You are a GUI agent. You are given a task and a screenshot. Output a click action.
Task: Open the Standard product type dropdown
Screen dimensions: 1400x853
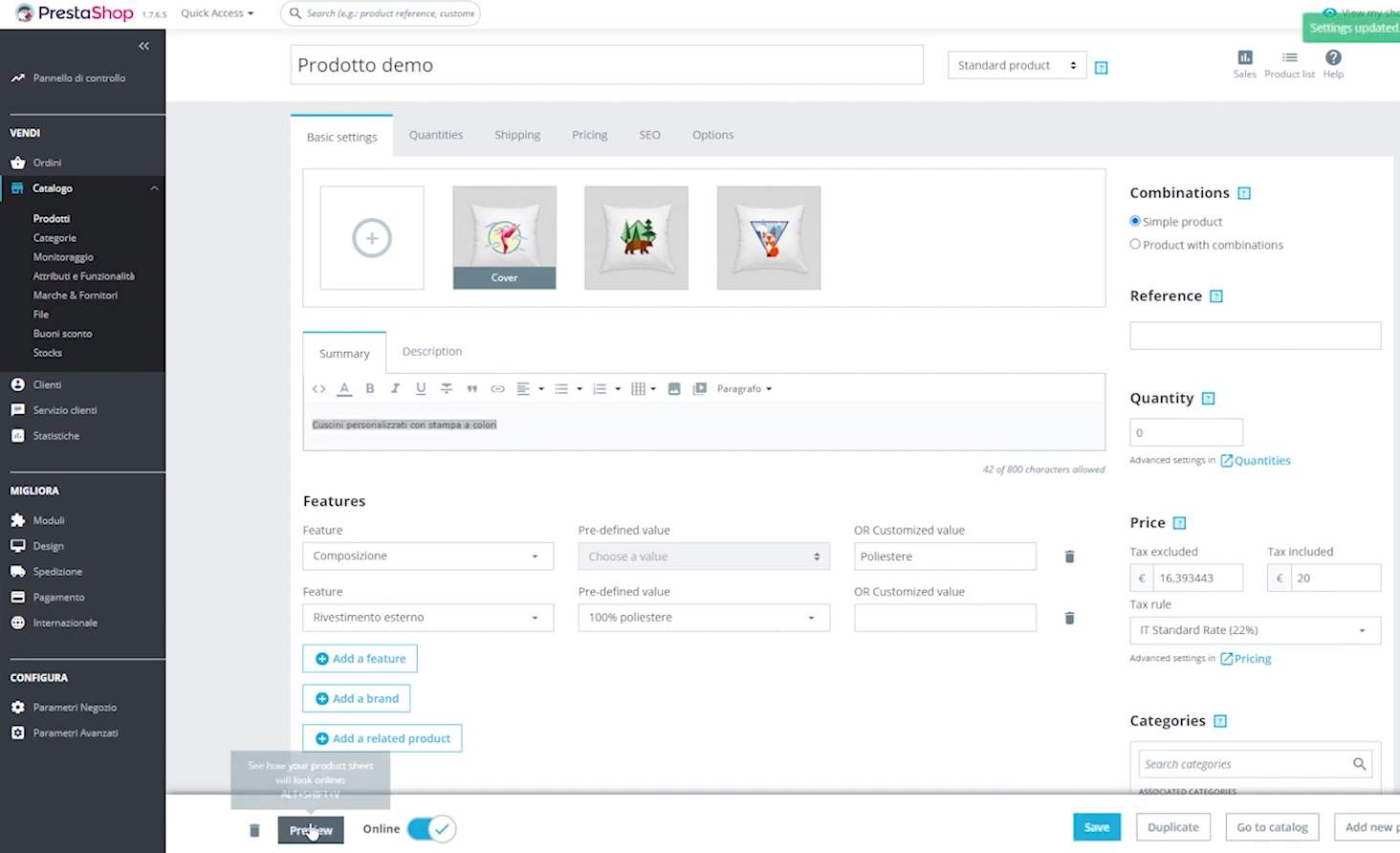click(x=1016, y=65)
